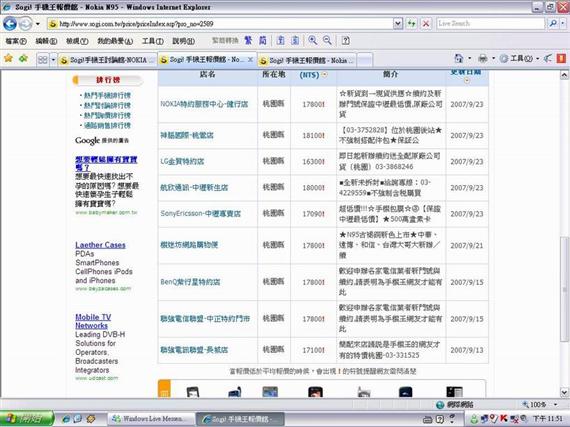Open the BenQ store link in price table
Screen dimensions: 570x427
(x=190, y=282)
